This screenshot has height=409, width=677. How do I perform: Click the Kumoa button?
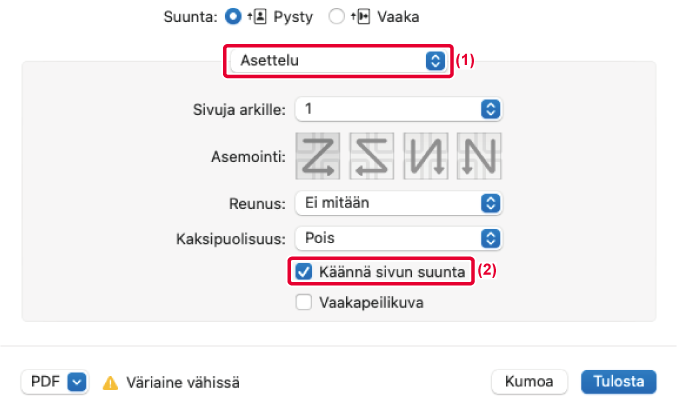pyautogui.click(x=529, y=382)
